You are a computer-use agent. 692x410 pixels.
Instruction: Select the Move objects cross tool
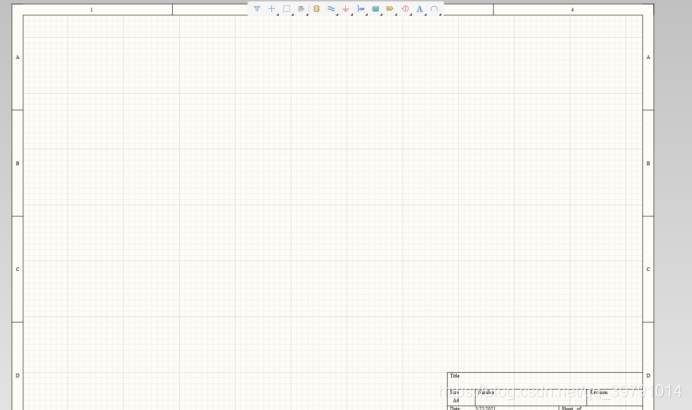point(271,9)
